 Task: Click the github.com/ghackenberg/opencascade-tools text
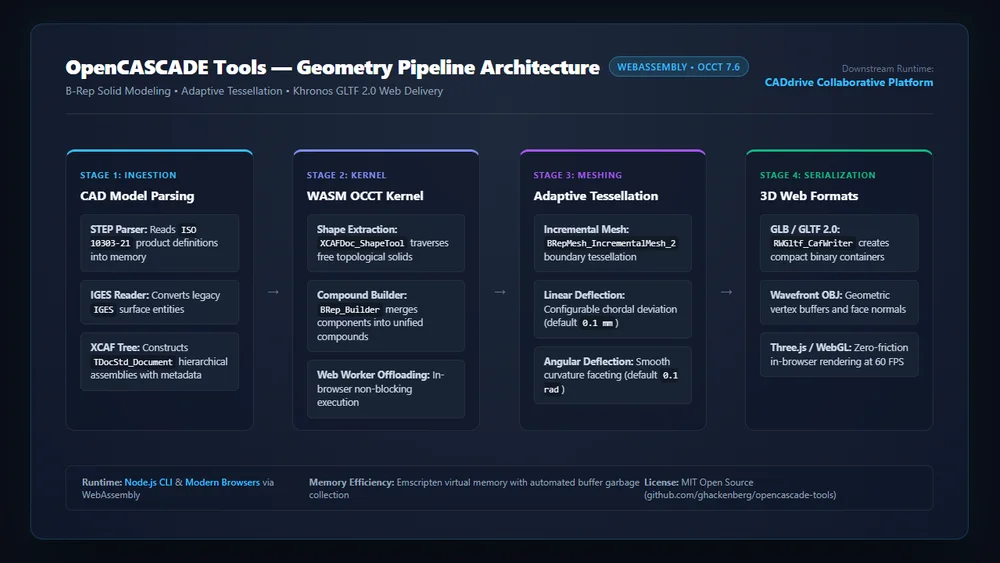click(x=740, y=495)
